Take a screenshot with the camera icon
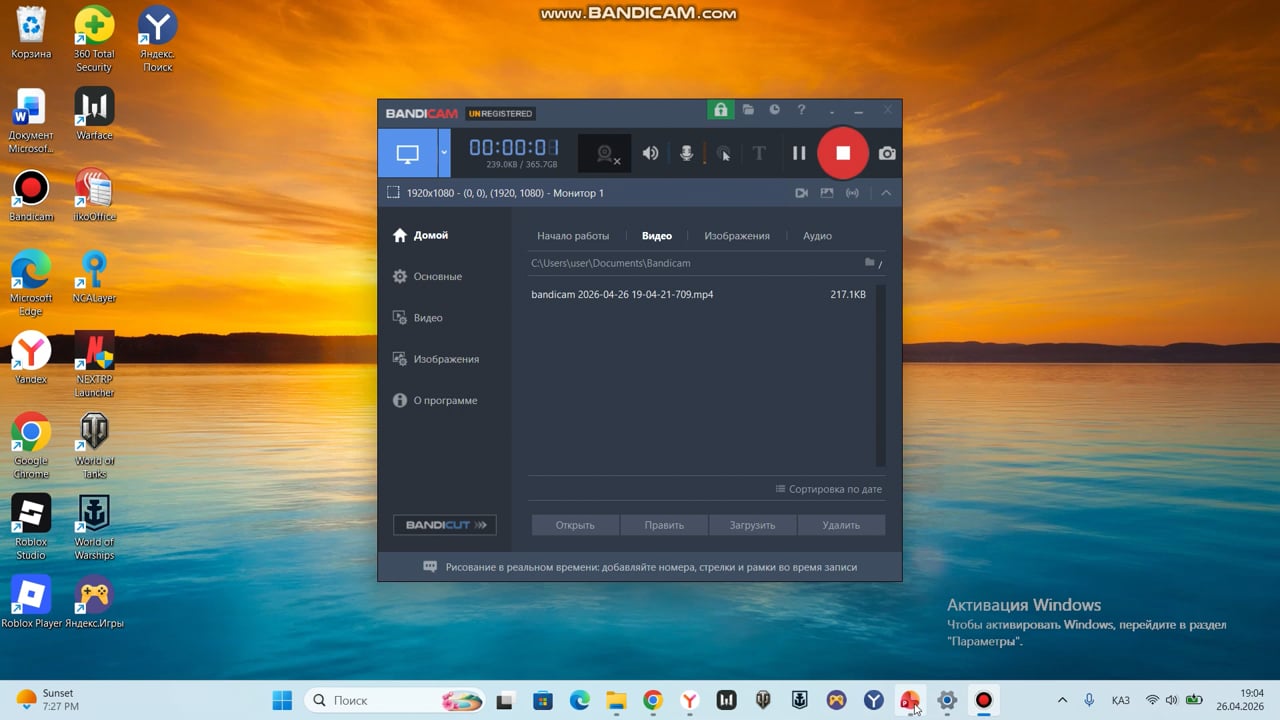 tap(887, 153)
